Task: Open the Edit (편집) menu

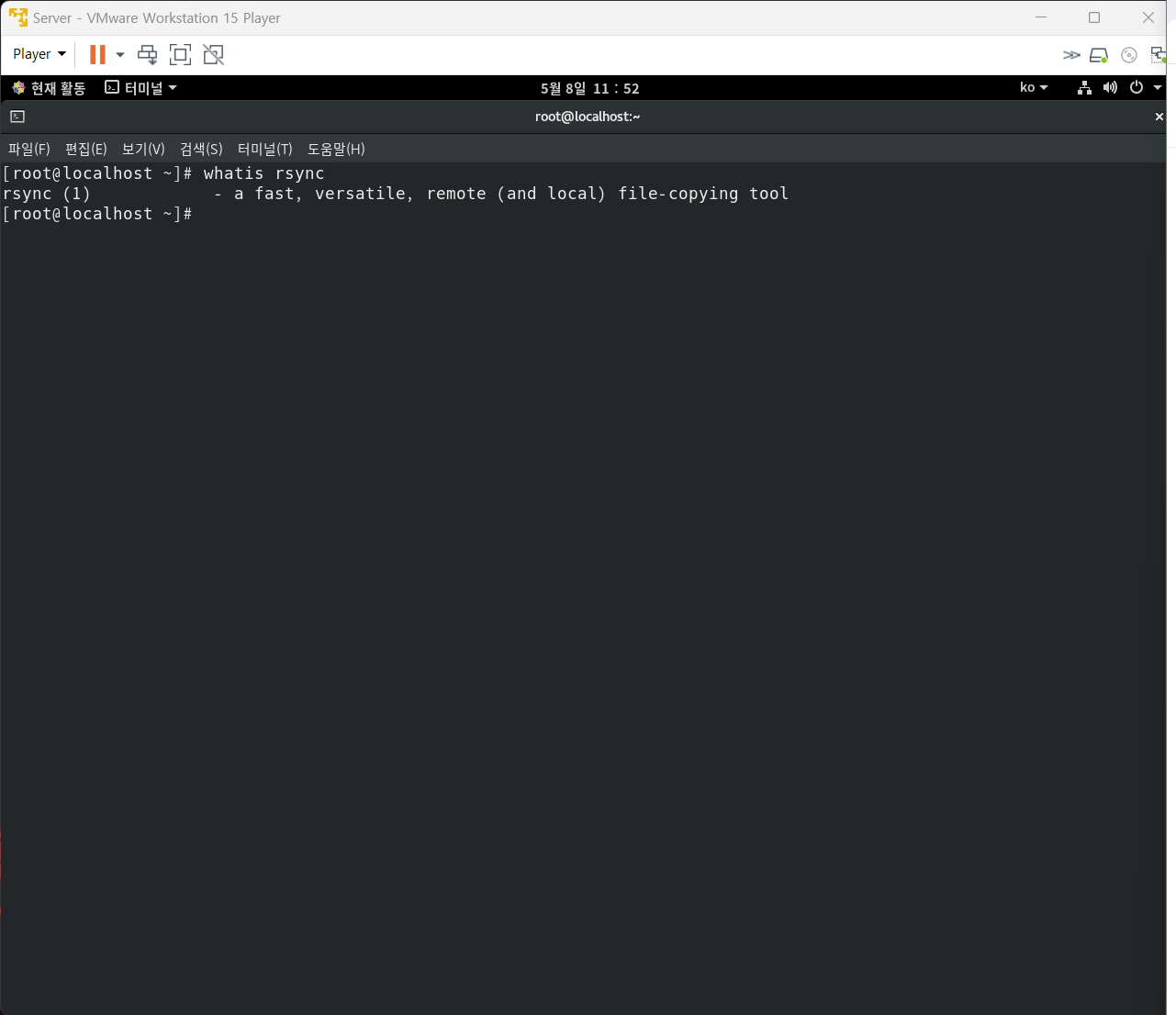Action: pyautogui.click(x=86, y=149)
